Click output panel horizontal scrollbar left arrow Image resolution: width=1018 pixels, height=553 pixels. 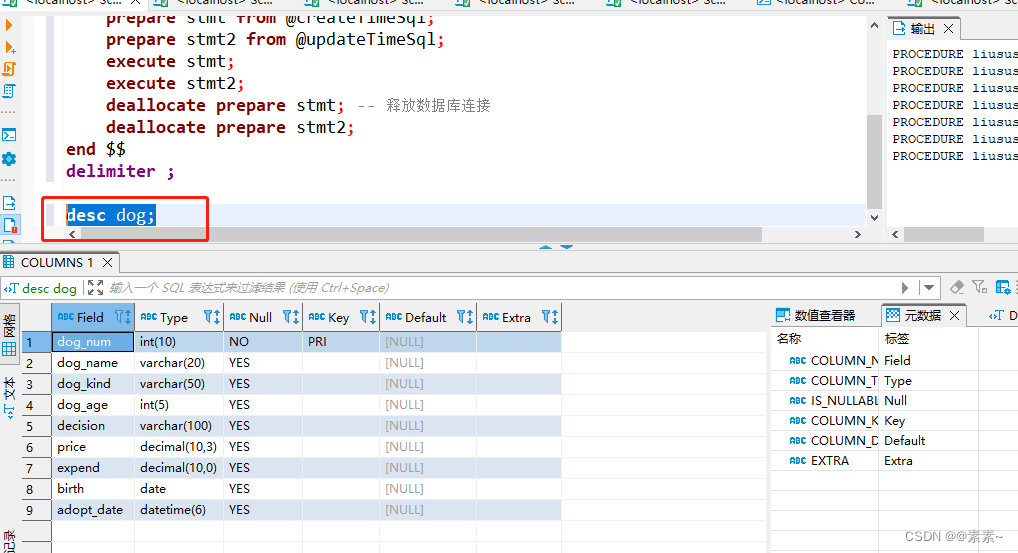[895, 234]
